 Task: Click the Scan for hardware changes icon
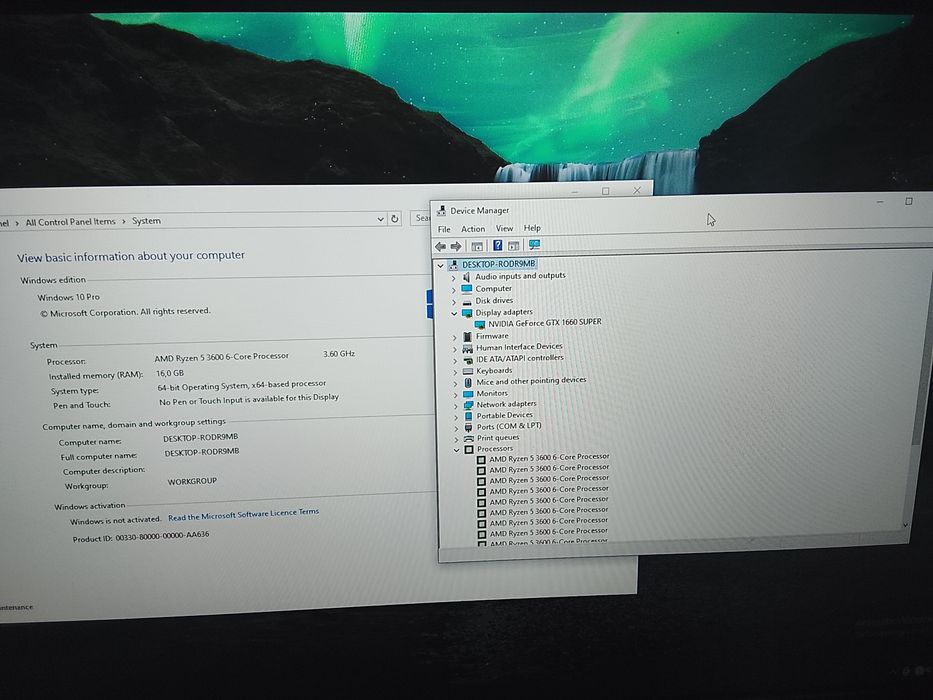534,245
